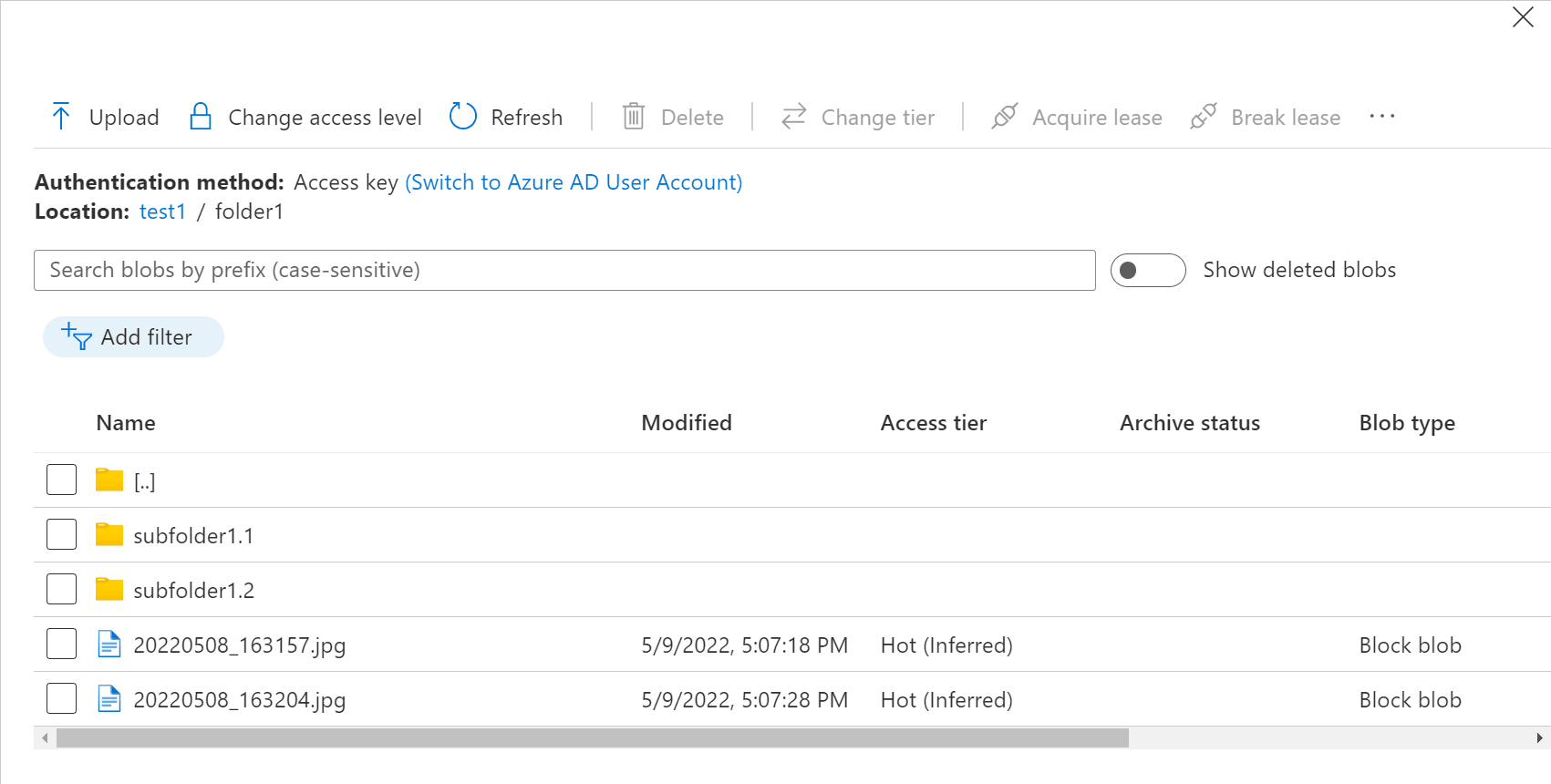Open the Add filter control
Screen dimensions: 1551x784
133,337
